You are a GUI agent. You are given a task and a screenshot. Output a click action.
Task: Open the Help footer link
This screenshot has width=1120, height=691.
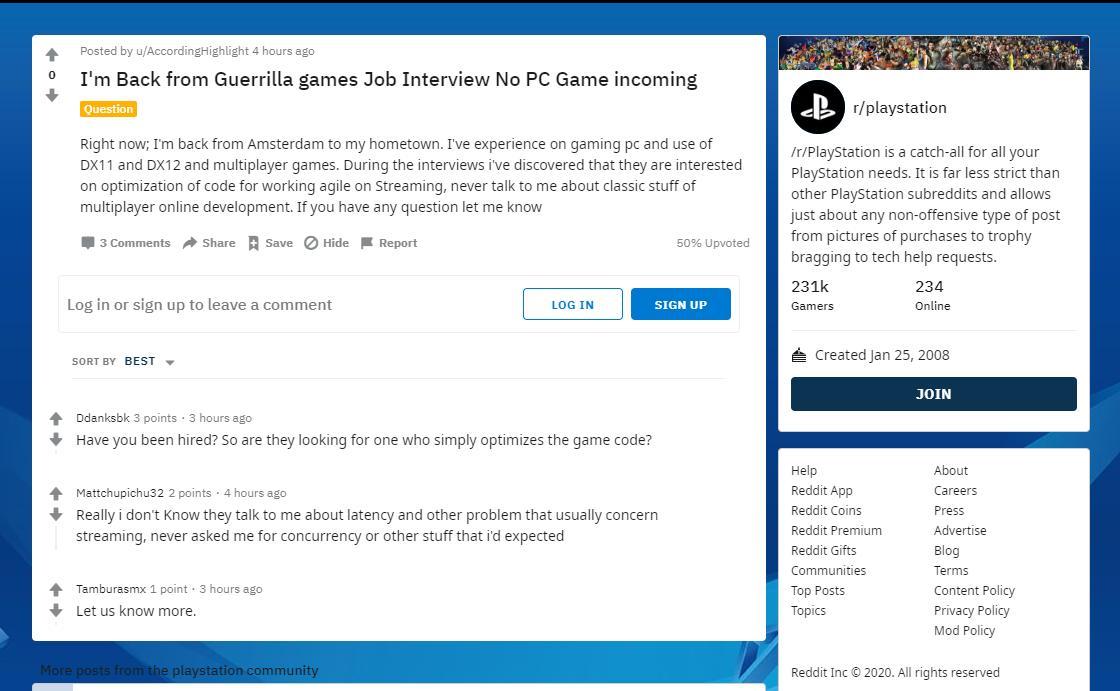pos(804,471)
